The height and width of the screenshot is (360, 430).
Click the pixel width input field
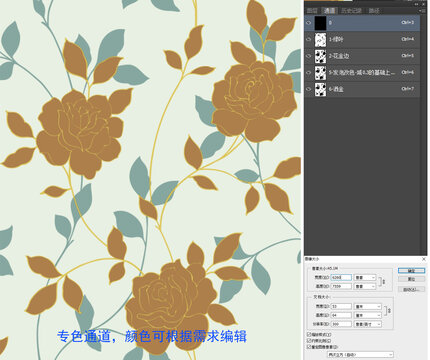coord(341,277)
